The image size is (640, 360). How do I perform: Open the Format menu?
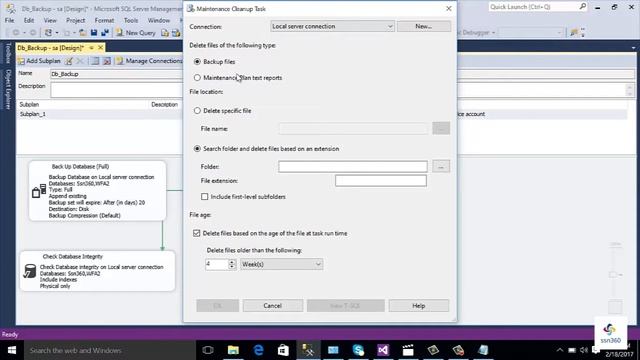[104, 20]
